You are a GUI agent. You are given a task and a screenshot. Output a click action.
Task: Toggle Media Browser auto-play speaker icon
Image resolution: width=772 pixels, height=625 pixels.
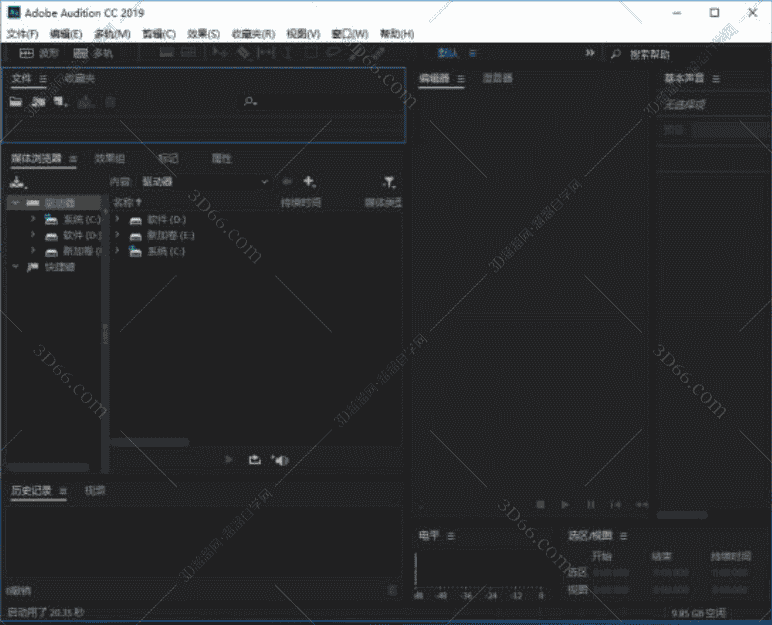(280, 460)
